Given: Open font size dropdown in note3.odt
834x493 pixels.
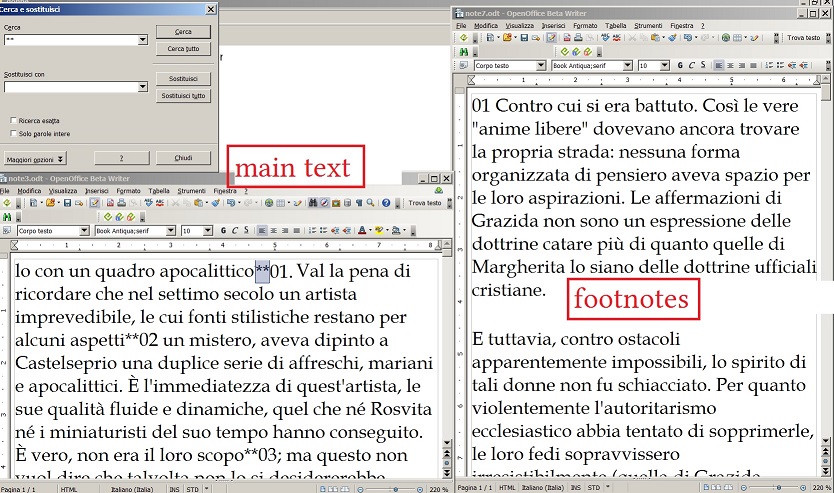Looking at the screenshot, I should (x=207, y=230).
